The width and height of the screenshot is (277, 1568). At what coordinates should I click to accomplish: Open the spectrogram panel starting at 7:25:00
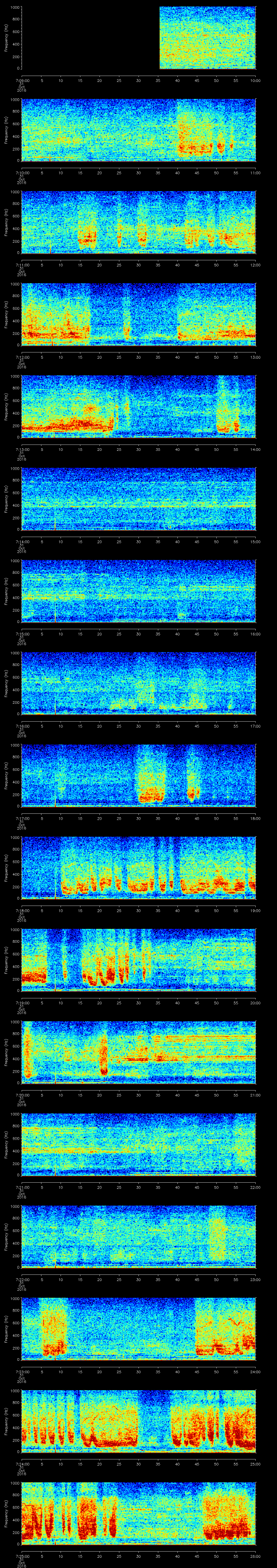point(139,1513)
